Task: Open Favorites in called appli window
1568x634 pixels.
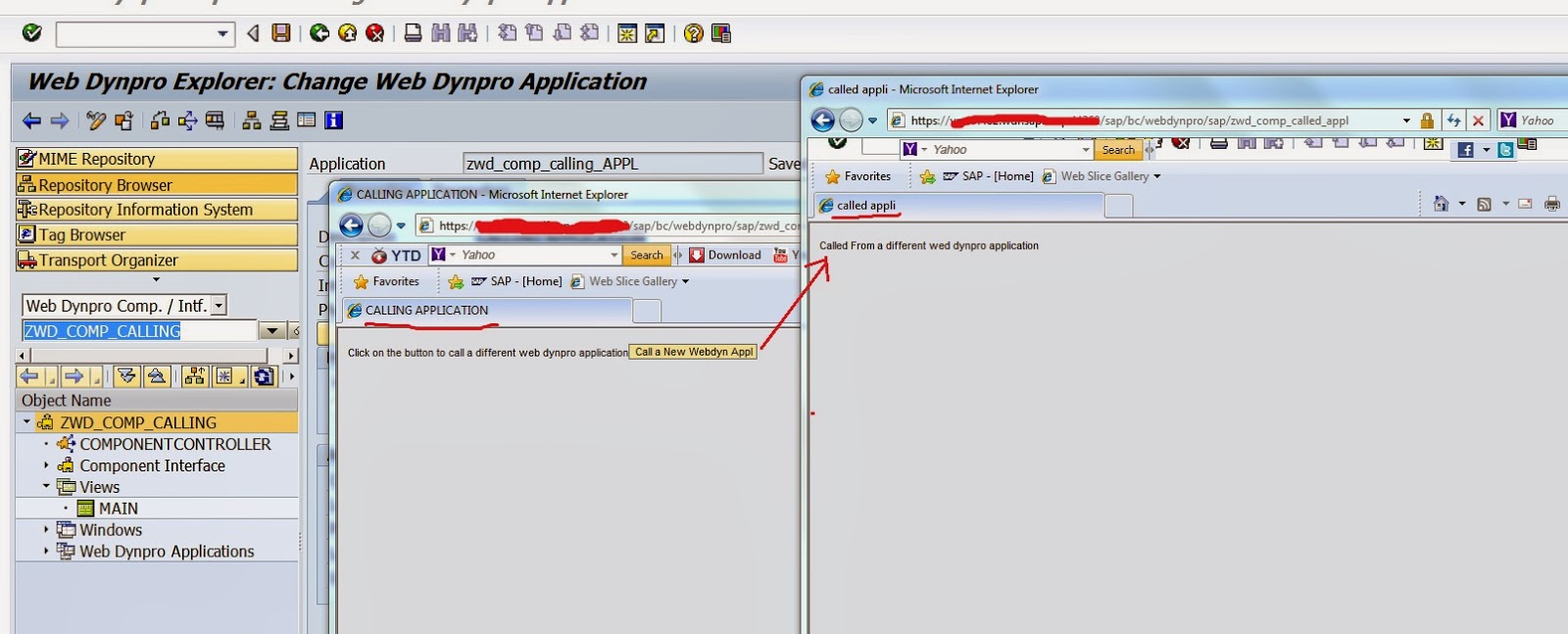Action: click(858, 176)
